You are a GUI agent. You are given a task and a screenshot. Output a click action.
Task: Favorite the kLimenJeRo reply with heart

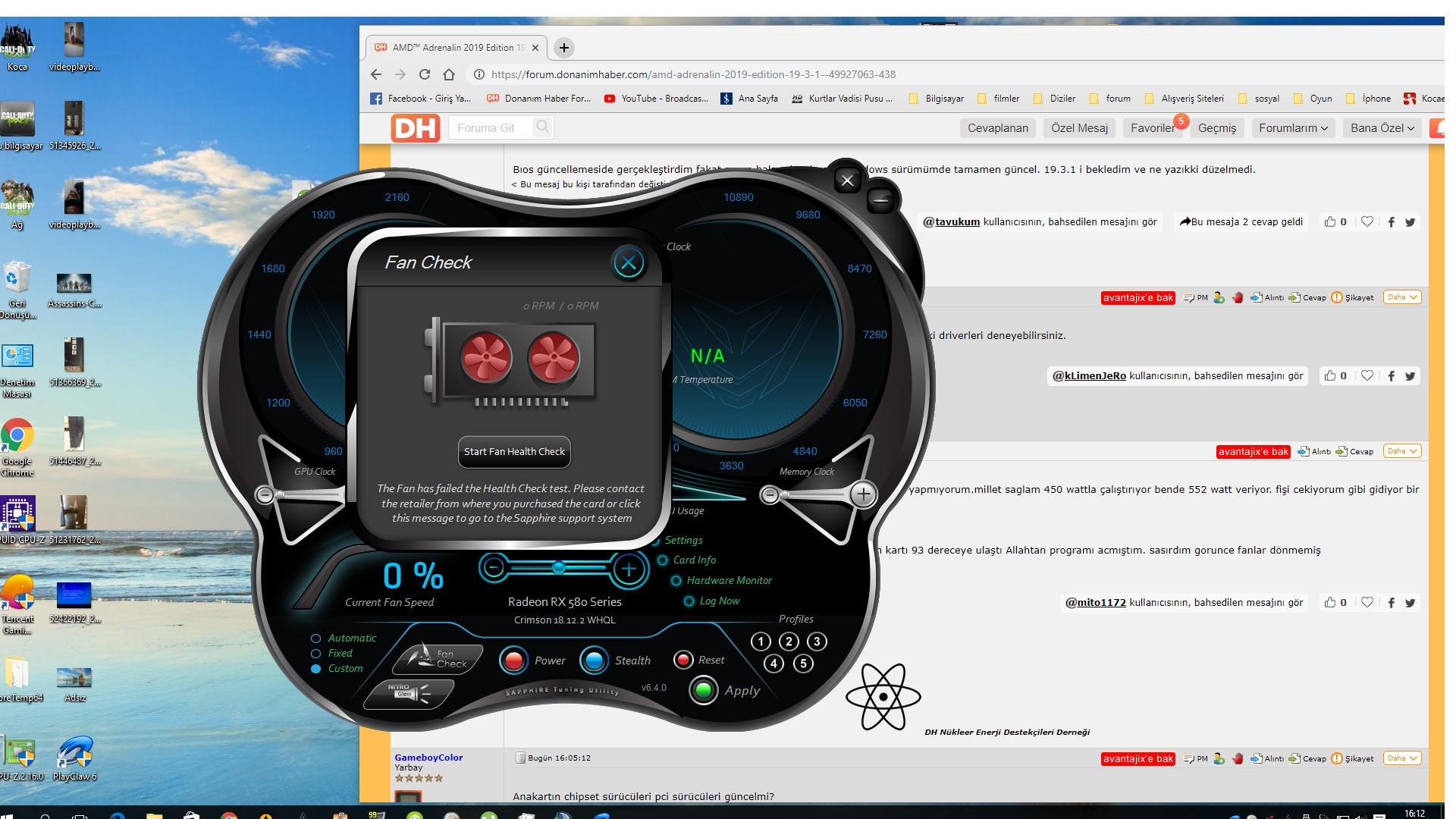click(1367, 375)
